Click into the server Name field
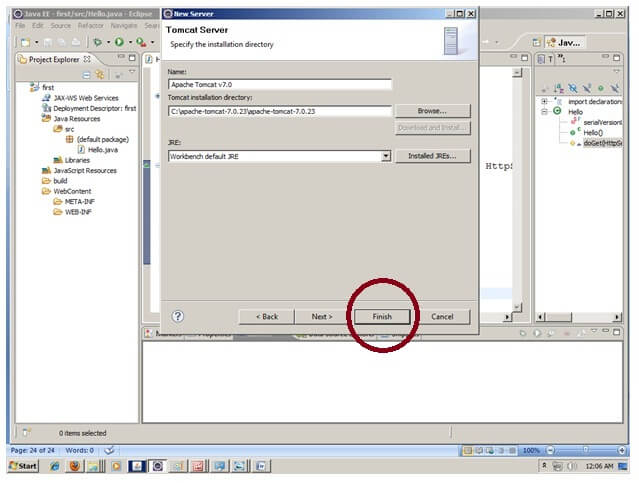 280,84
